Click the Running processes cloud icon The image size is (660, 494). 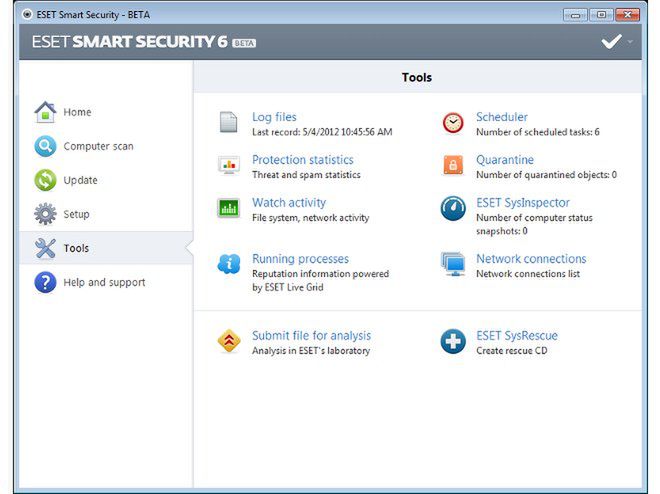tap(229, 264)
